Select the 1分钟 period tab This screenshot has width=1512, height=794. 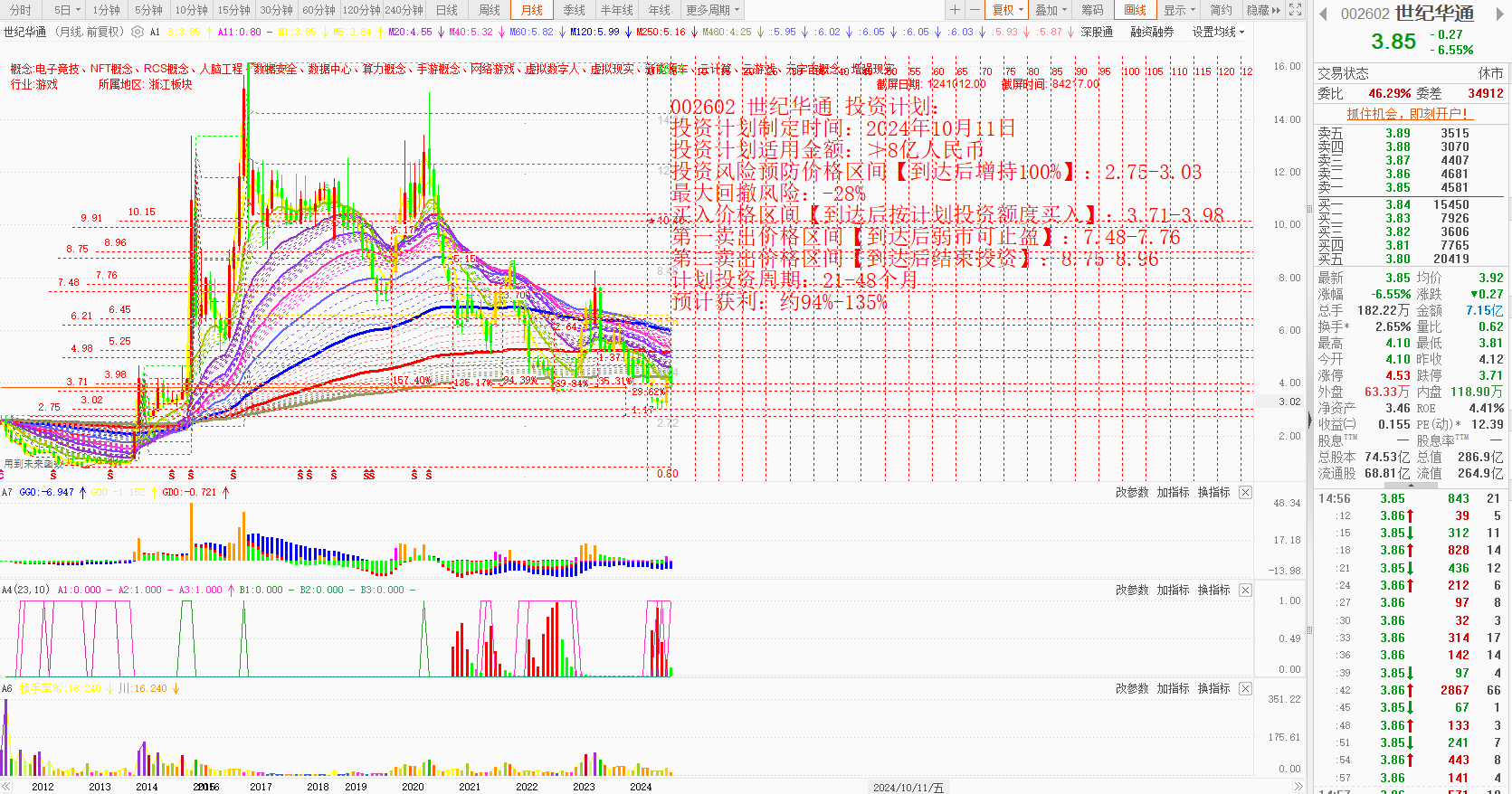107,10
